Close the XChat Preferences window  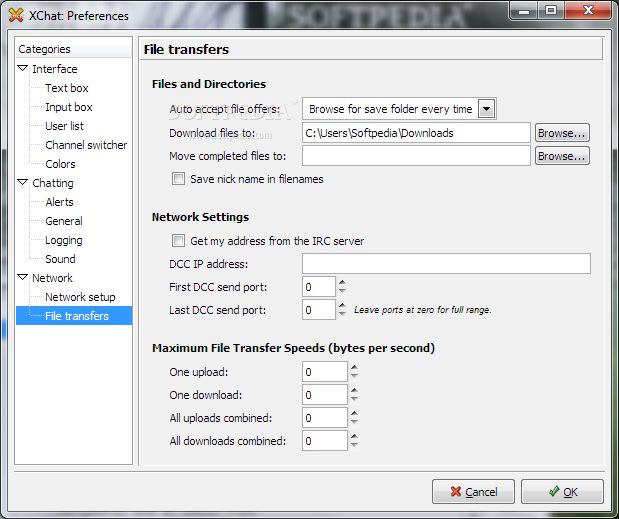[588, 11]
